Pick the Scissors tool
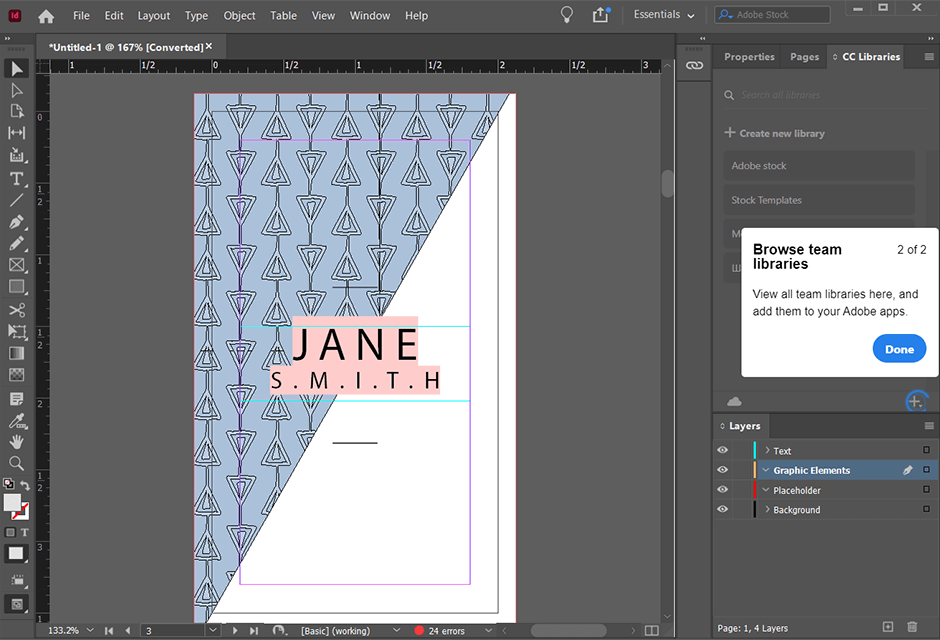Image resolution: width=940 pixels, height=640 pixels. click(16, 310)
